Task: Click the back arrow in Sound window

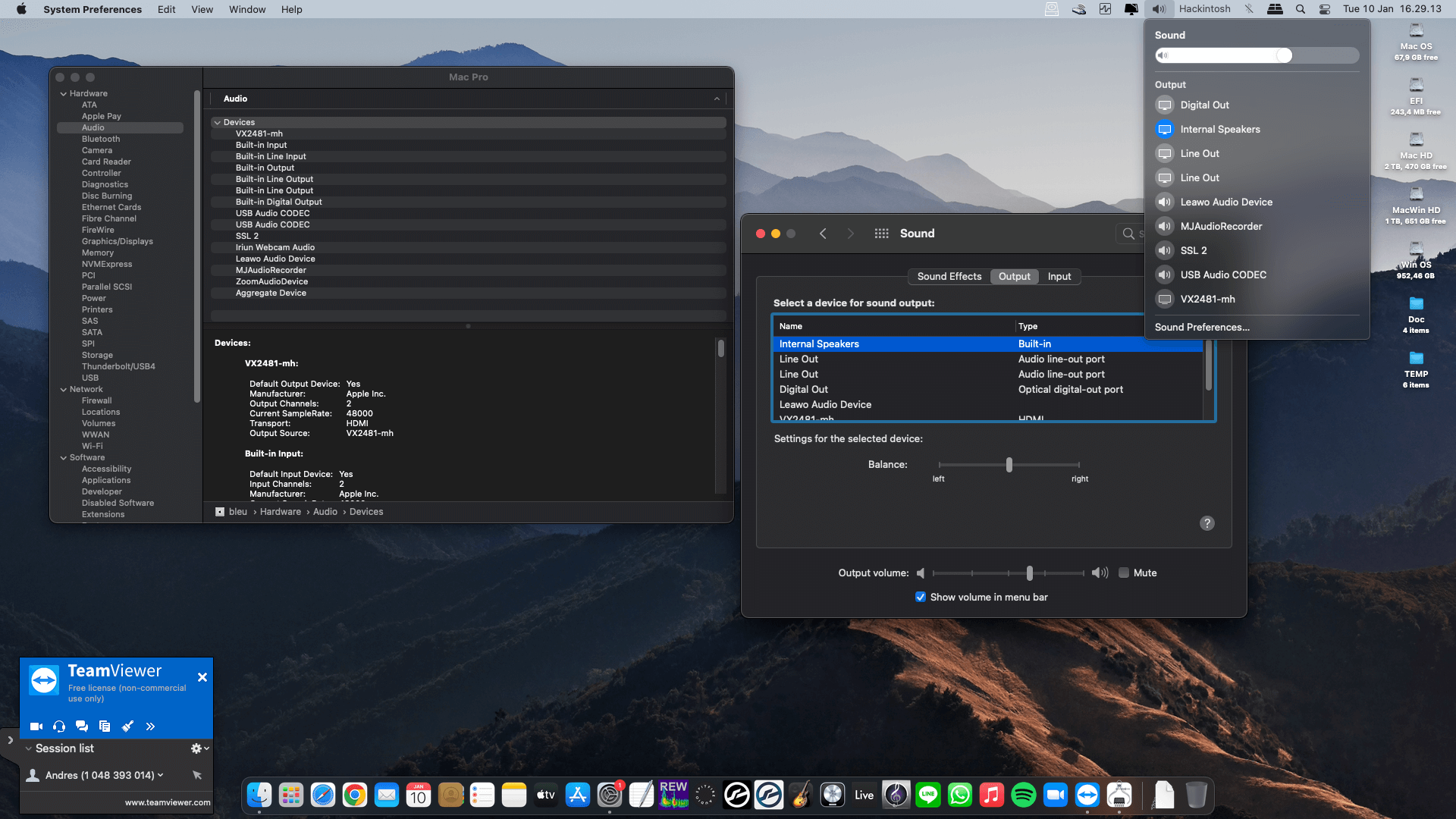Action: coord(823,234)
